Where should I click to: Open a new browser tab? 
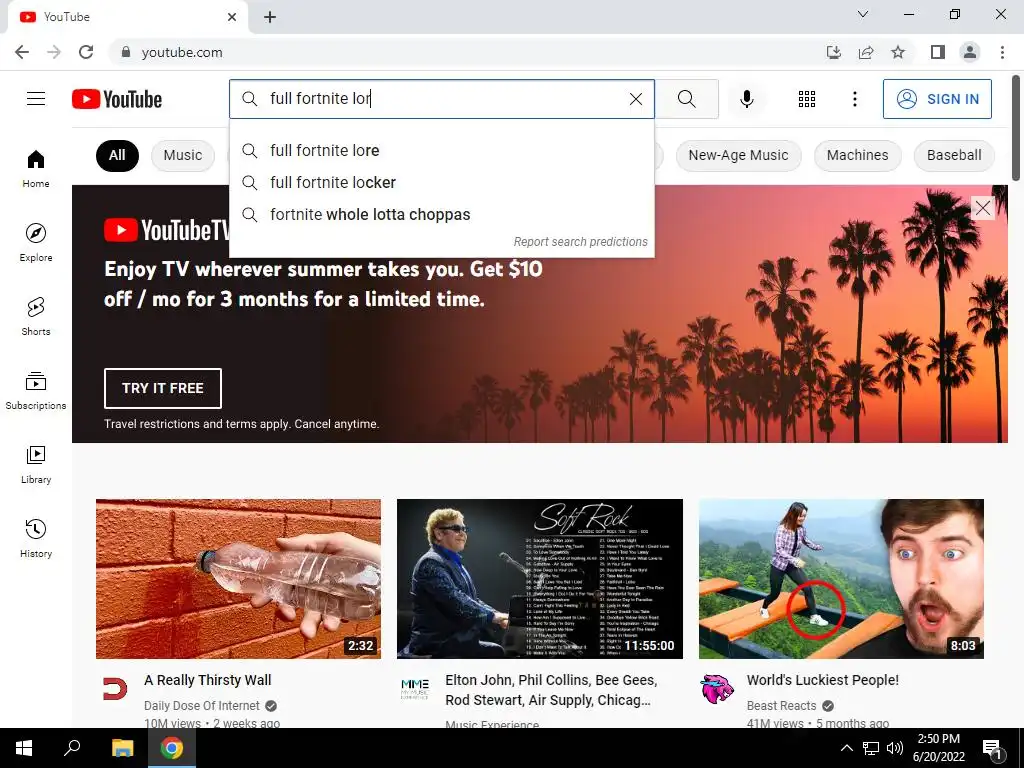[270, 17]
